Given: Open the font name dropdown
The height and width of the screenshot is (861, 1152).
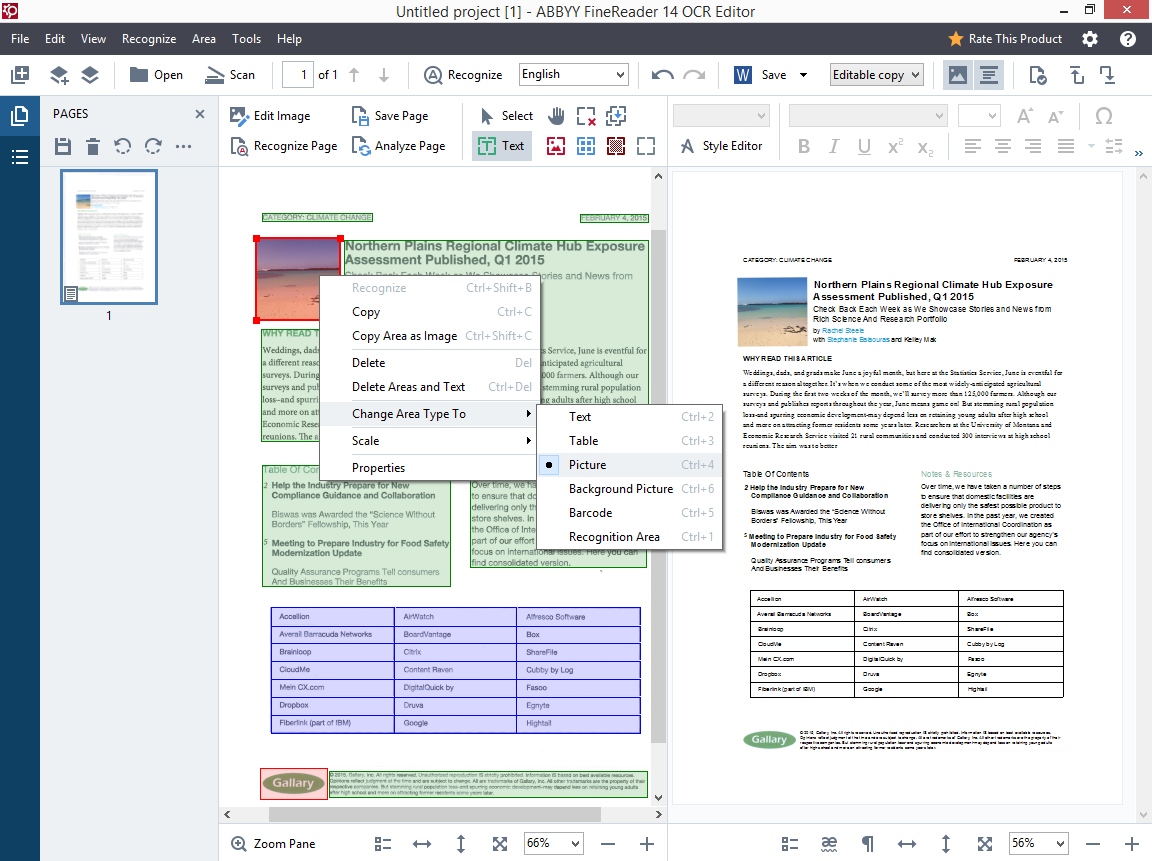Looking at the screenshot, I should [x=868, y=116].
